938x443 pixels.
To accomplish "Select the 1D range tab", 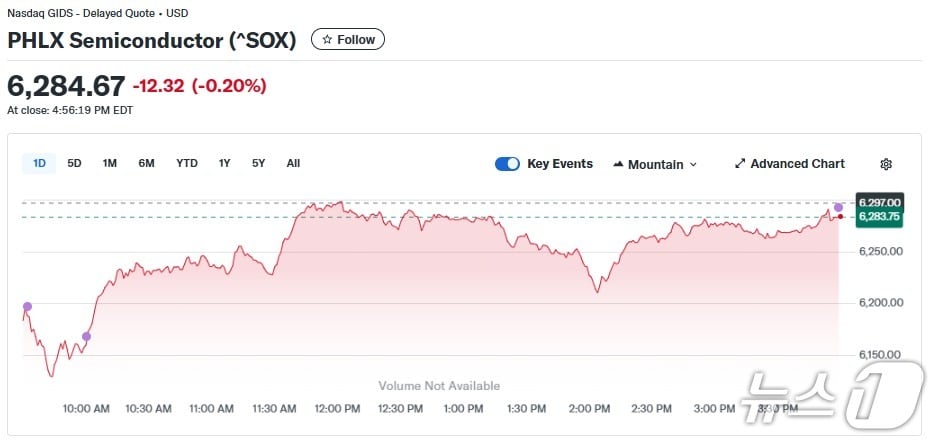I will click(x=40, y=163).
